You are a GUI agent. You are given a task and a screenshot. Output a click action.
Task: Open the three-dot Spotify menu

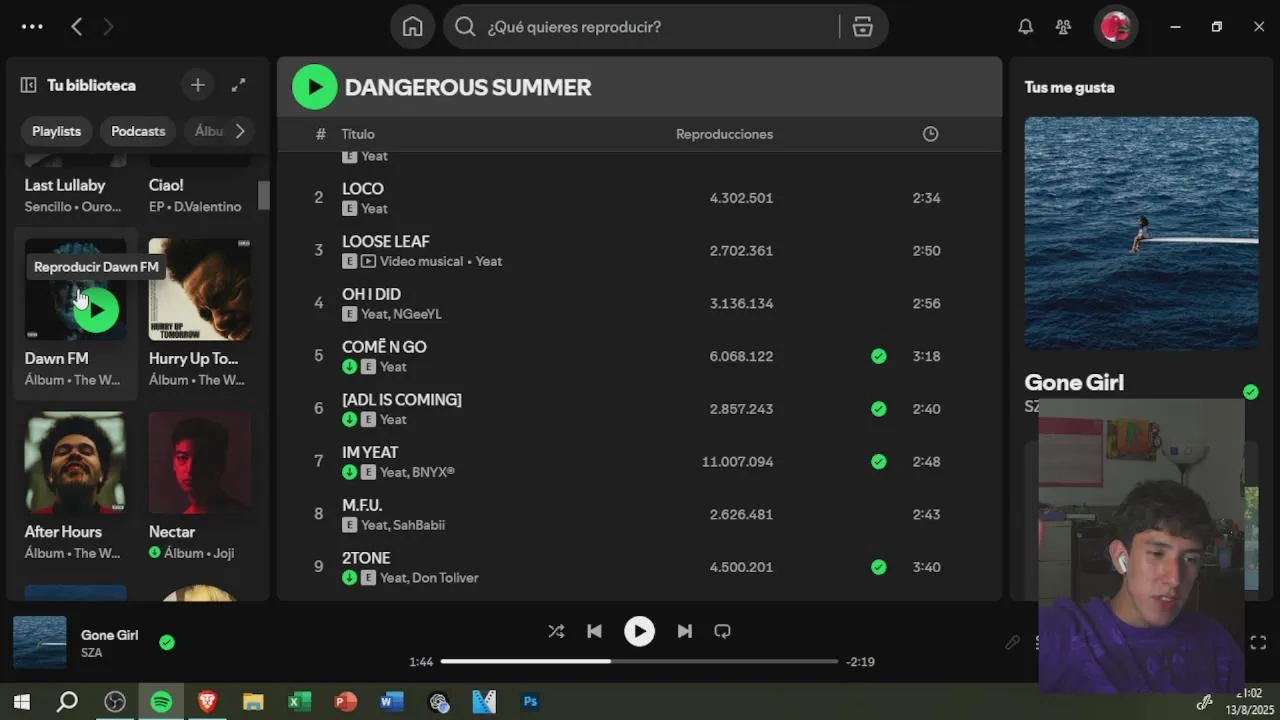click(32, 27)
